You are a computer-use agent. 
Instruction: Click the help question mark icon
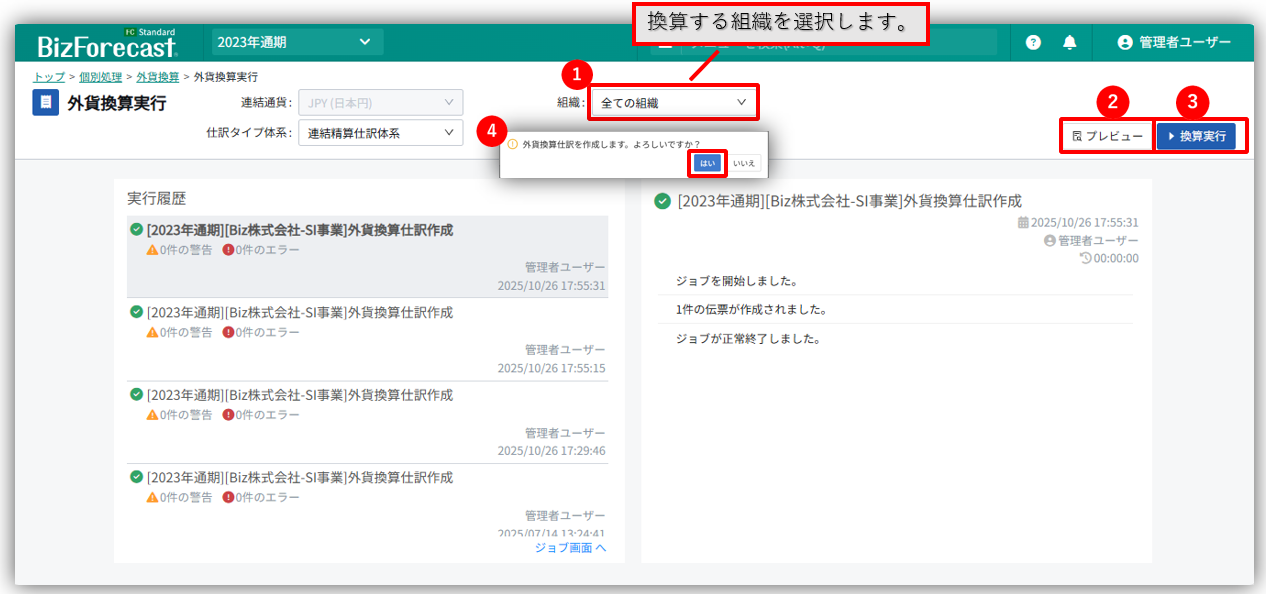tap(1033, 42)
